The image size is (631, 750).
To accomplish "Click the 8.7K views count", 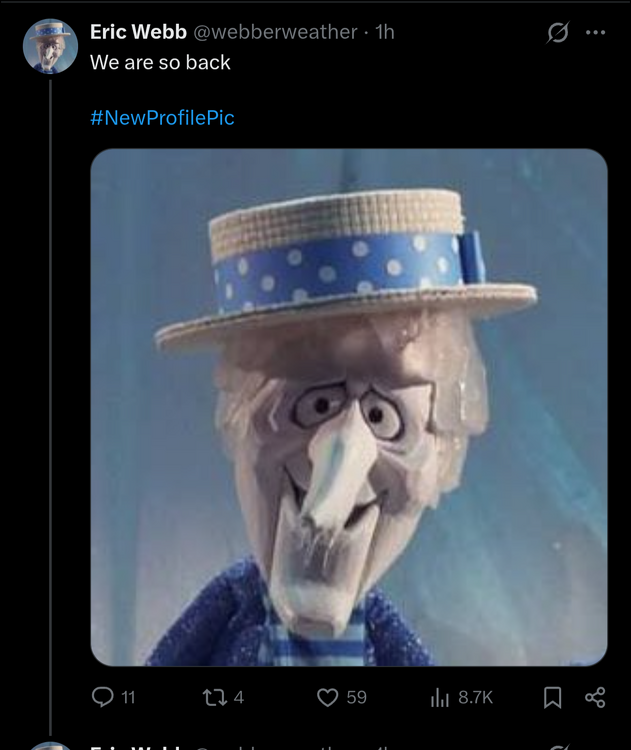I will point(475,697).
